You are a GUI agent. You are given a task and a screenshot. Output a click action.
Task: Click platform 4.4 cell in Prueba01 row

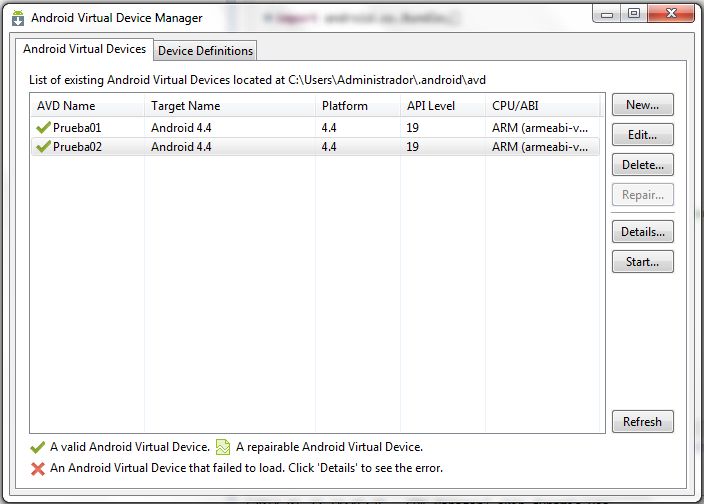pos(329,128)
